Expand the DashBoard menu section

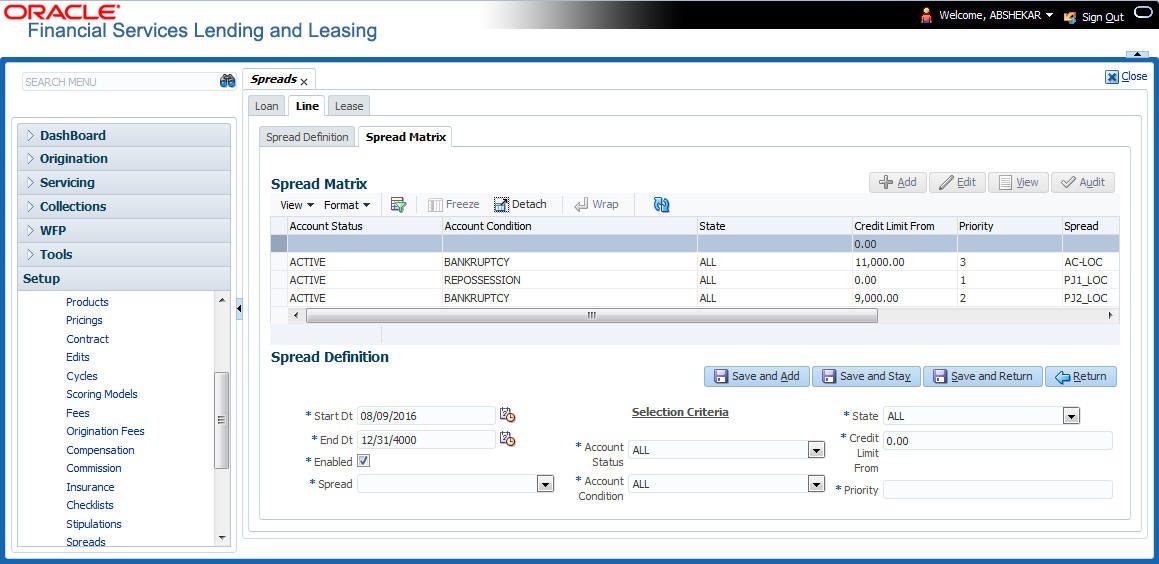[x=123, y=135]
